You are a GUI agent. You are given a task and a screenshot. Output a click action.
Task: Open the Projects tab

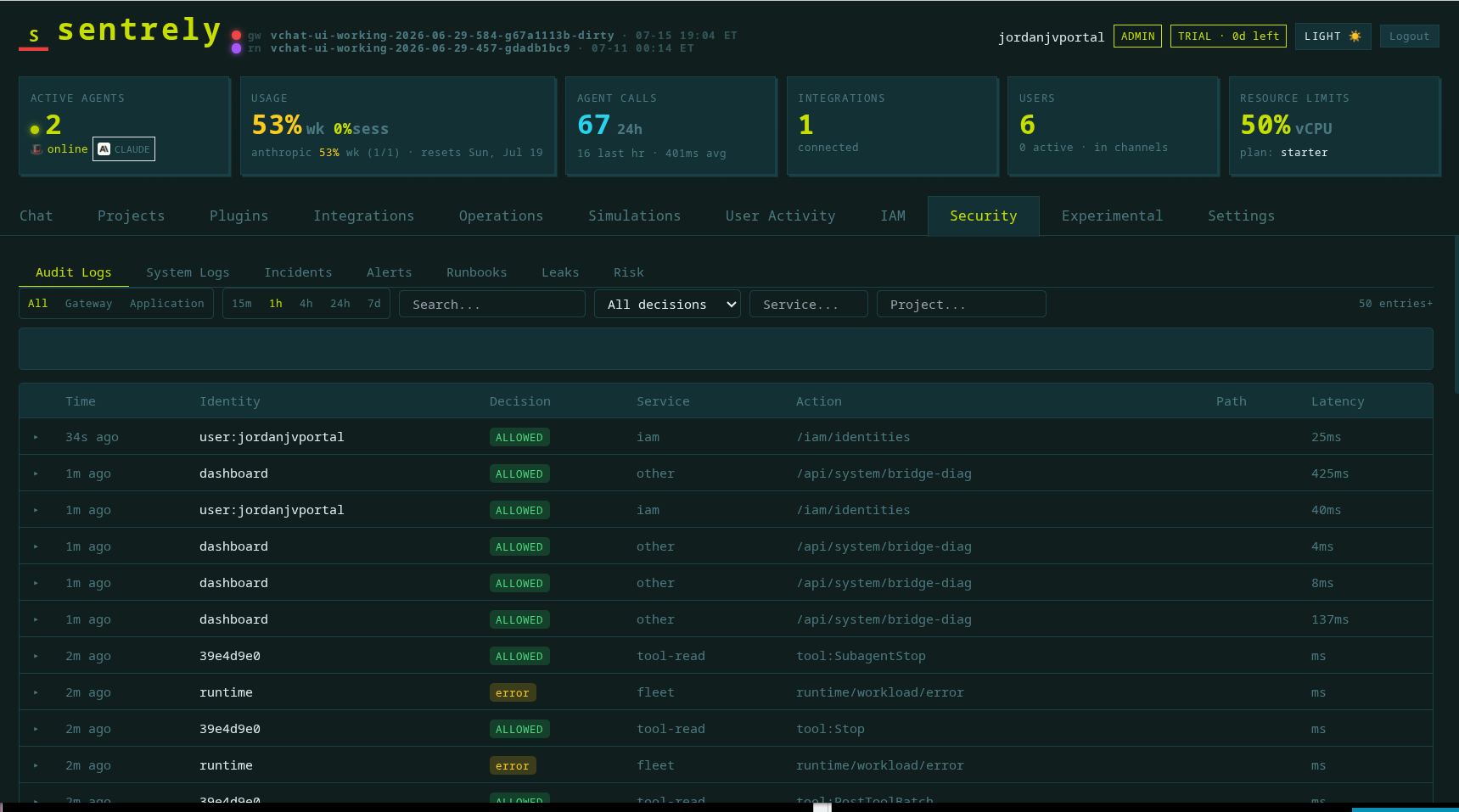pos(132,216)
